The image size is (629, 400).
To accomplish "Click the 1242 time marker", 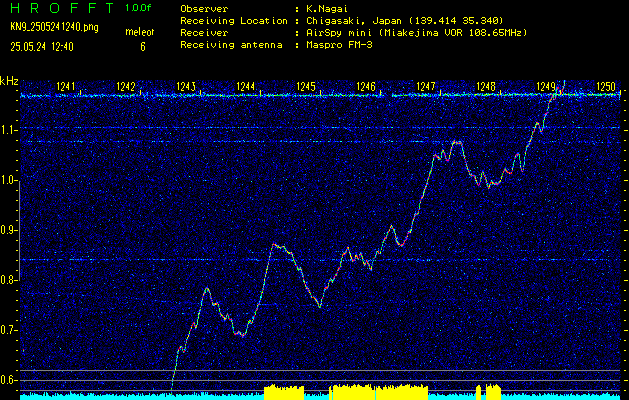I will [126, 86].
